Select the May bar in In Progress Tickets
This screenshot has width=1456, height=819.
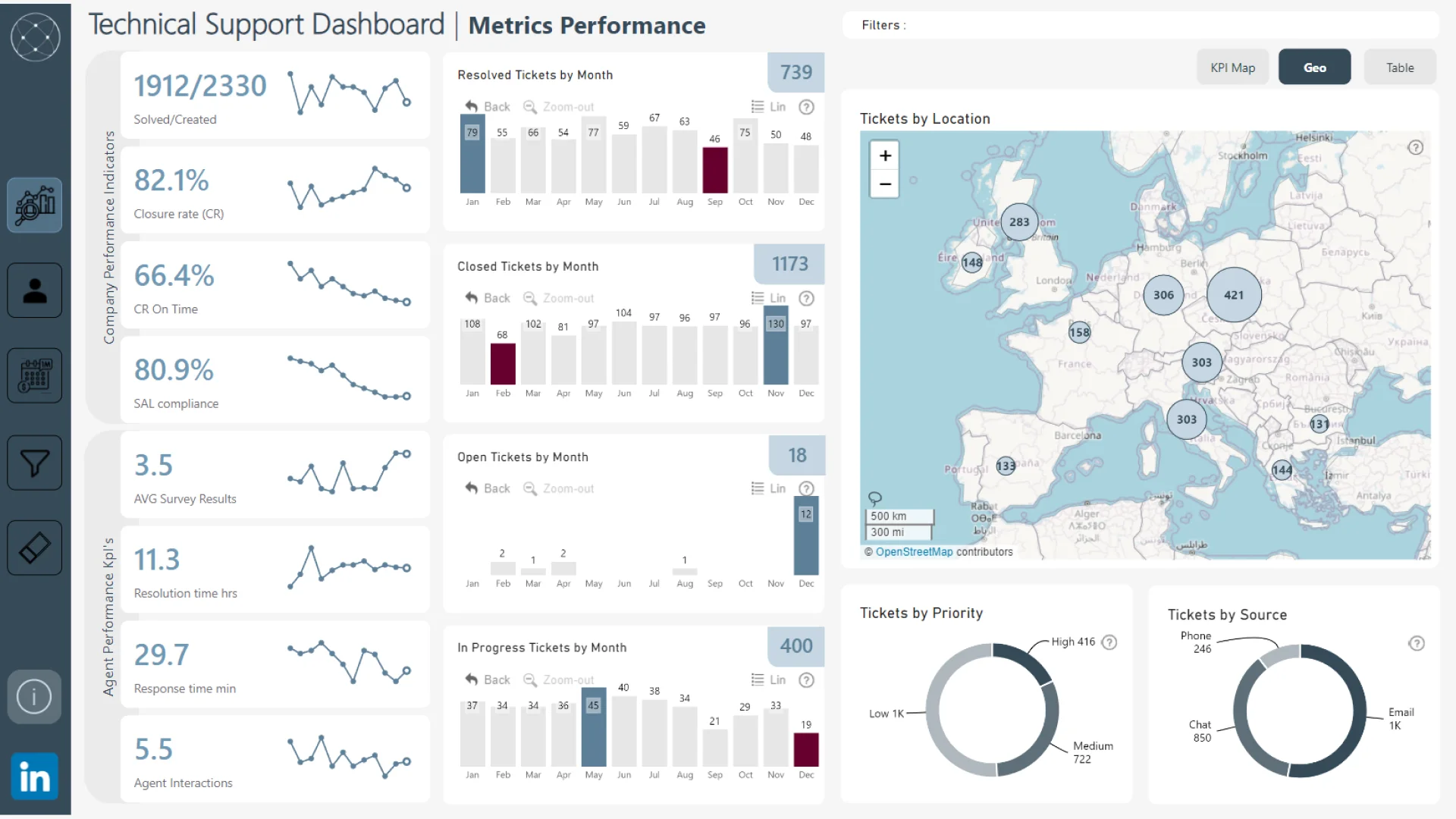pos(594,727)
